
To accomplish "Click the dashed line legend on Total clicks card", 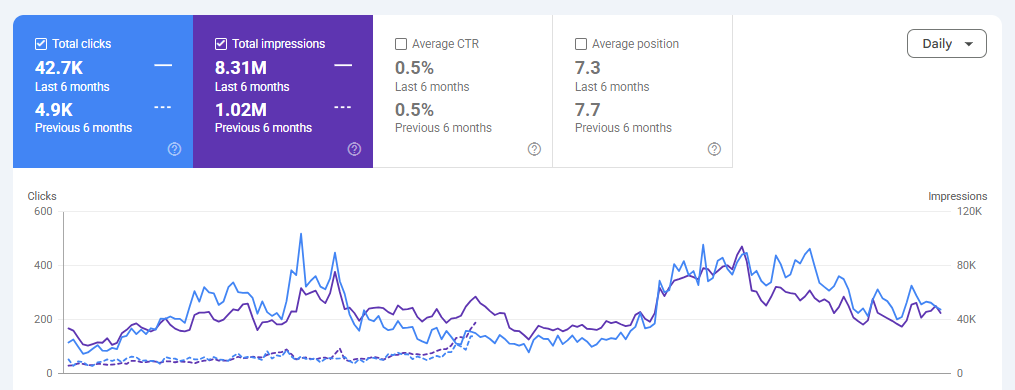I will coord(163,107).
